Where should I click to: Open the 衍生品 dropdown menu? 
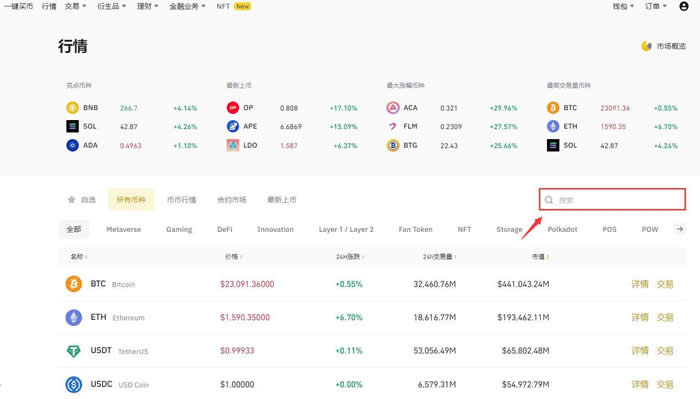tap(111, 6)
